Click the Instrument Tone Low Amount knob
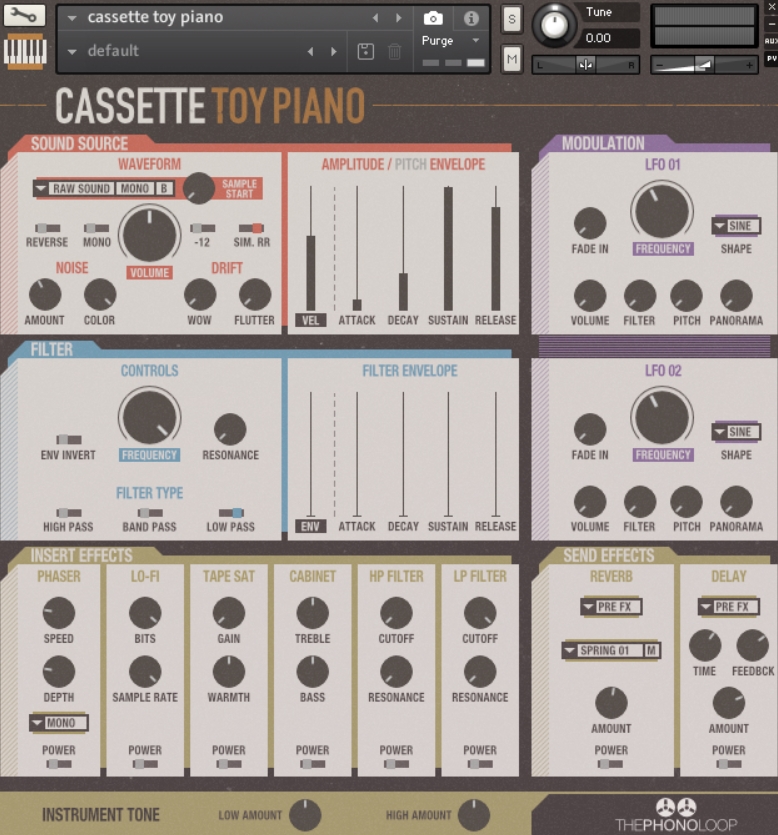The height and width of the screenshot is (835, 778). [x=305, y=815]
